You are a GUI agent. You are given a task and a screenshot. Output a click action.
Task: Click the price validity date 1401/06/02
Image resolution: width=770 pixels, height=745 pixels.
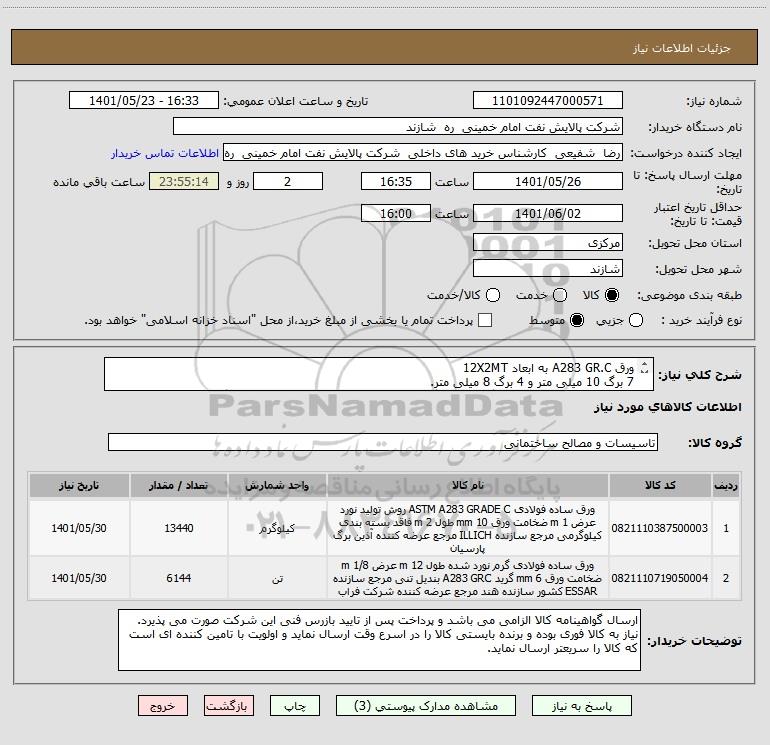point(548,214)
